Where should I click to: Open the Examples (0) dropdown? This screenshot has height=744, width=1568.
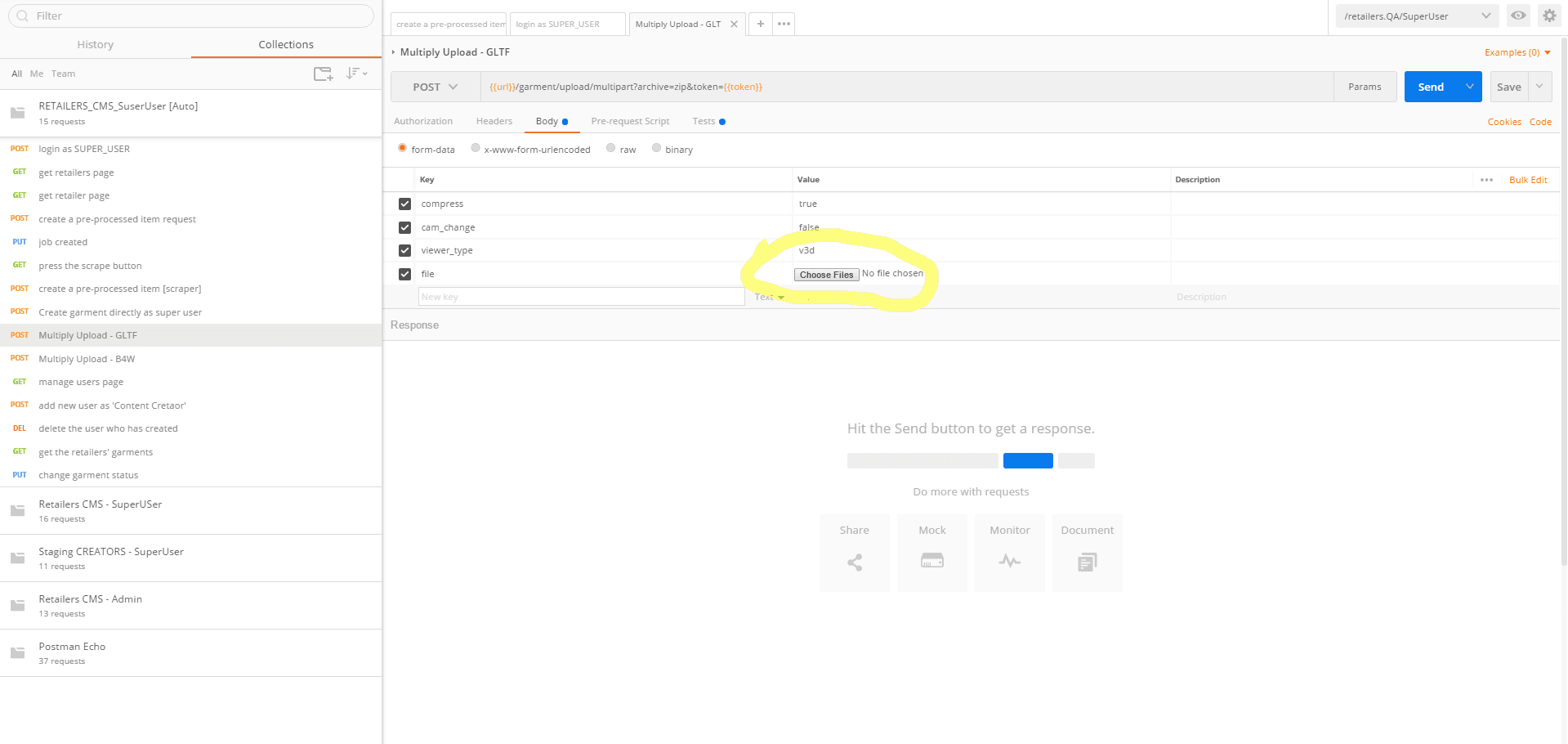tap(1517, 52)
